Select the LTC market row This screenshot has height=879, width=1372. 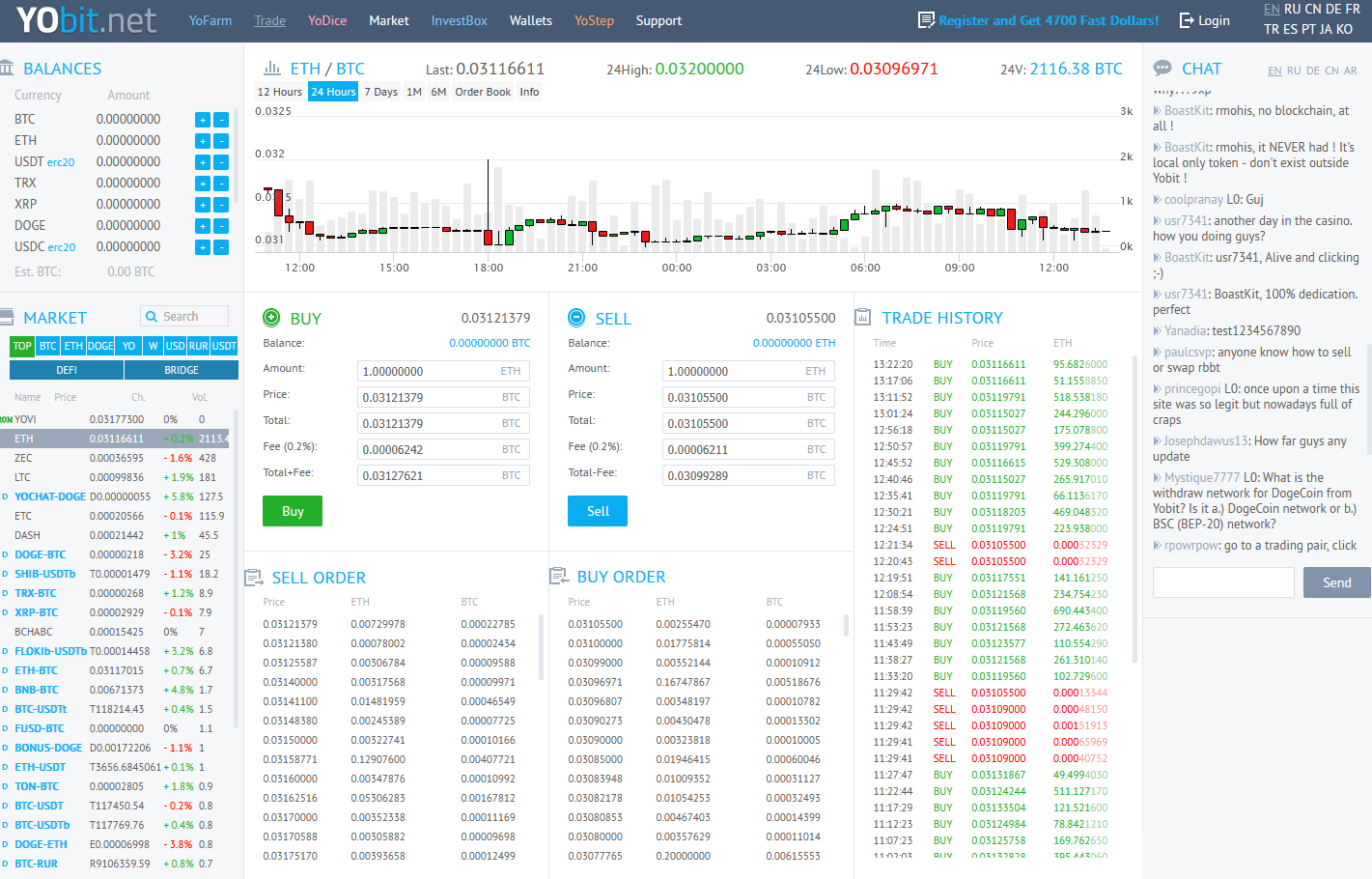(117, 477)
